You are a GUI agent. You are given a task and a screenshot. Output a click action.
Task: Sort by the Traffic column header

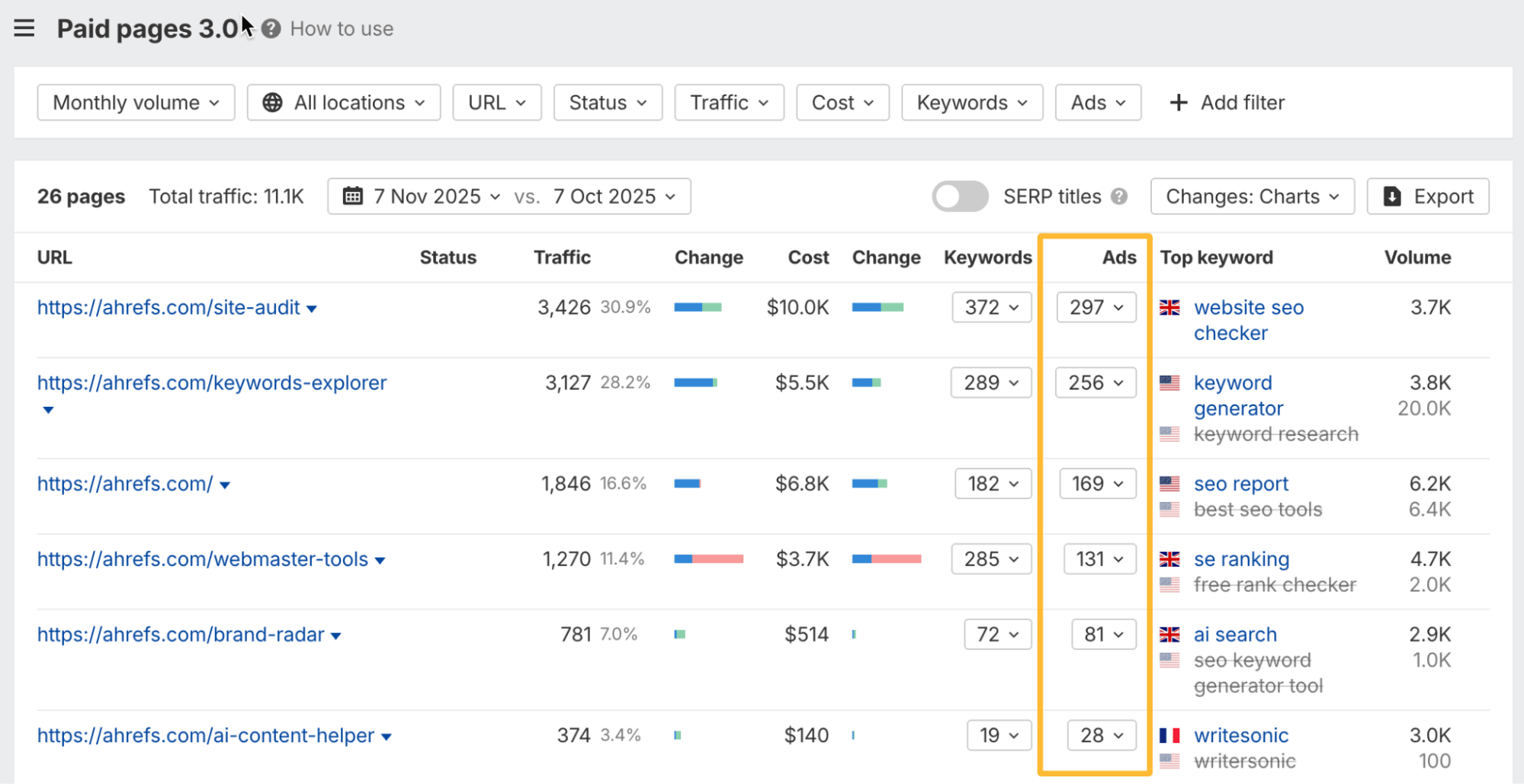click(562, 258)
